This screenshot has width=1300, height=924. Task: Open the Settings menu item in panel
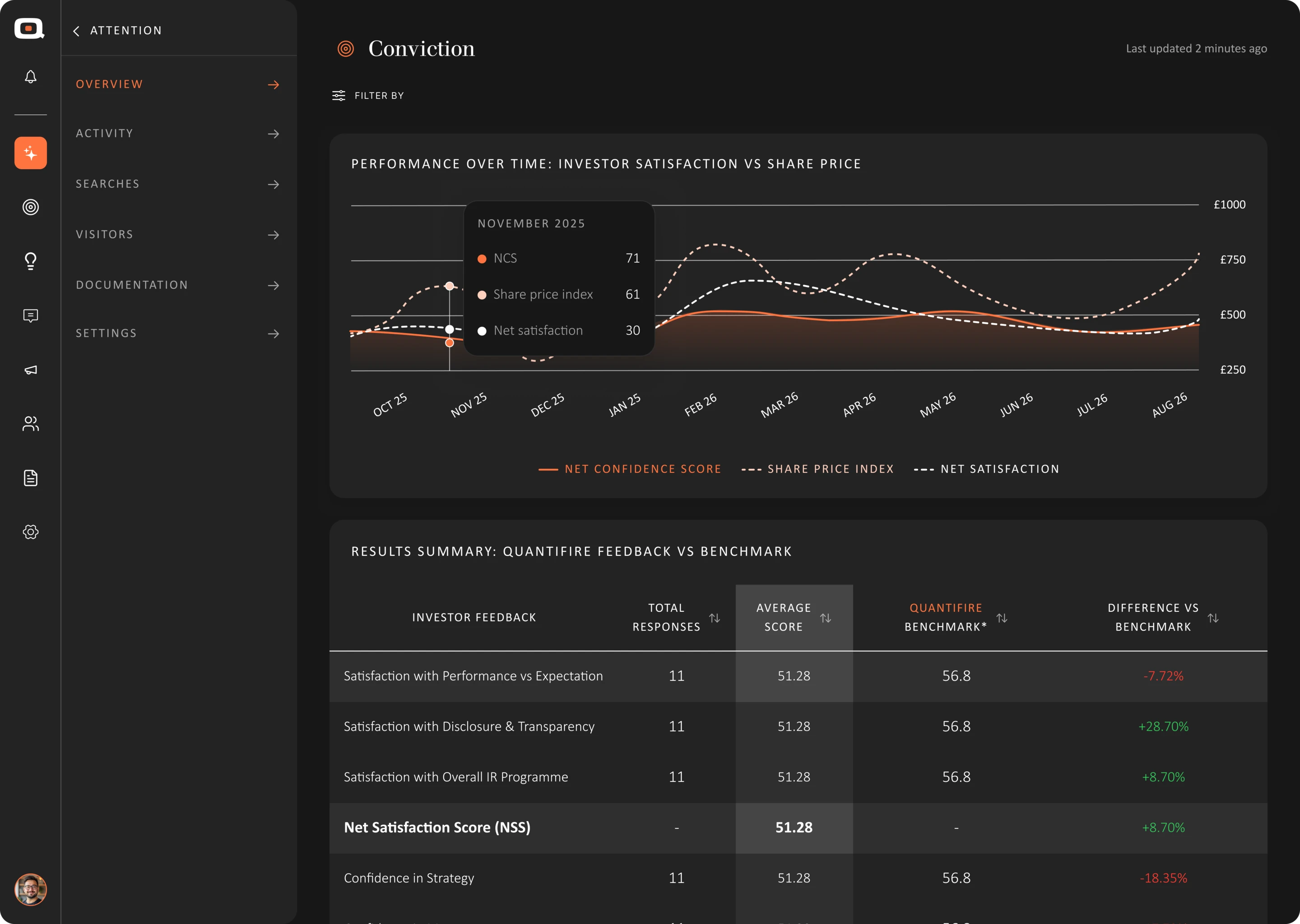tap(177, 333)
